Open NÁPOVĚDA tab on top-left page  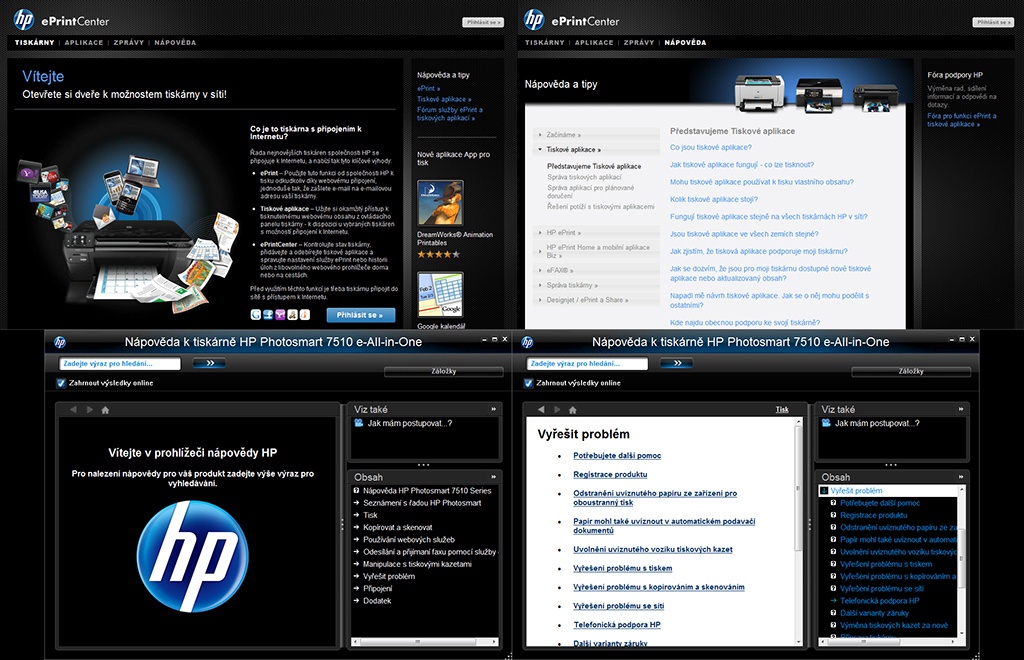(175, 42)
